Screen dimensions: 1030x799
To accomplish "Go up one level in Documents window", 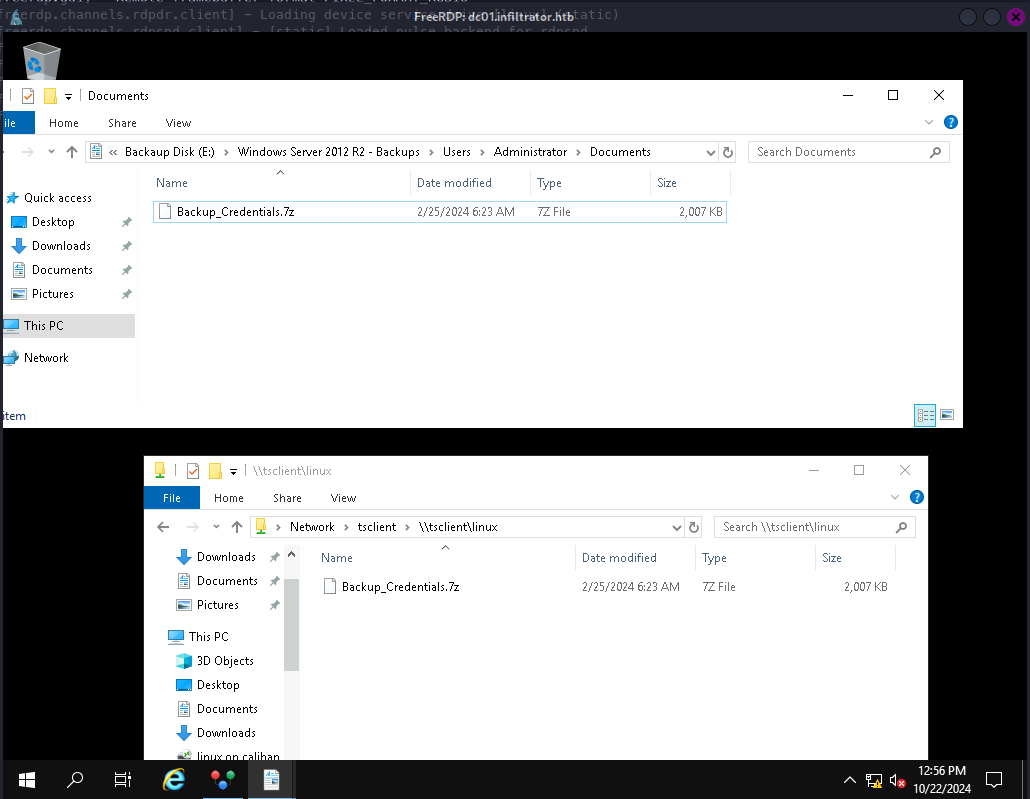I will coord(72,152).
